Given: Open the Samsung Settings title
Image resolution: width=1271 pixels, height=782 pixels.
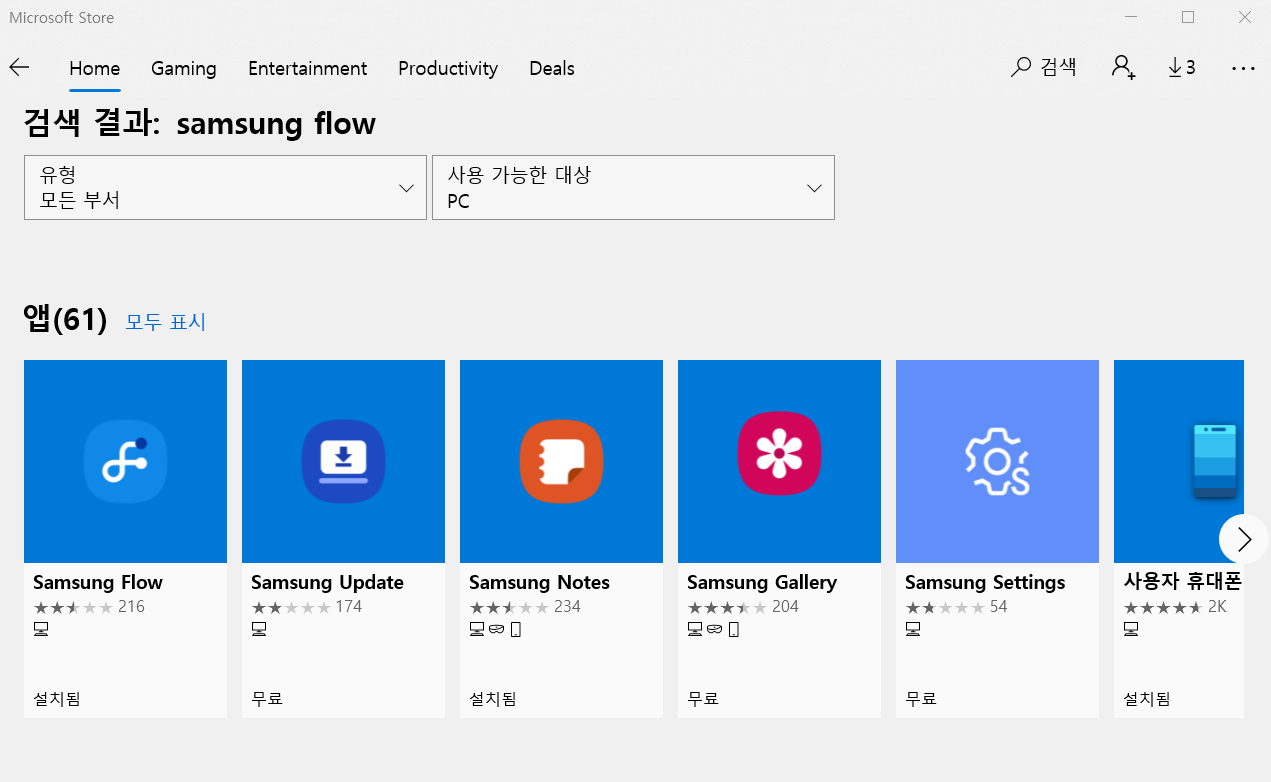Looking at the screenshot, I should click(985, 582).
